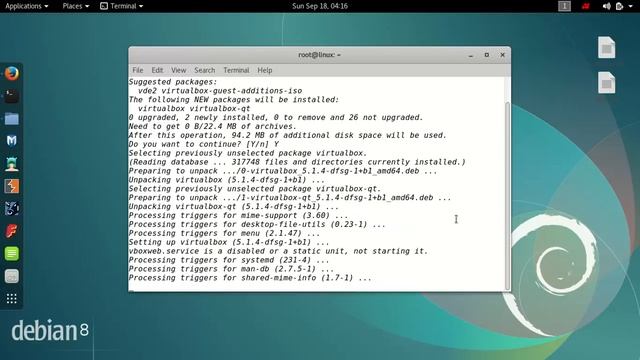Open the grey tweak tool icon in the dock
Screen dimensions: 640x360
click(12, 276)
